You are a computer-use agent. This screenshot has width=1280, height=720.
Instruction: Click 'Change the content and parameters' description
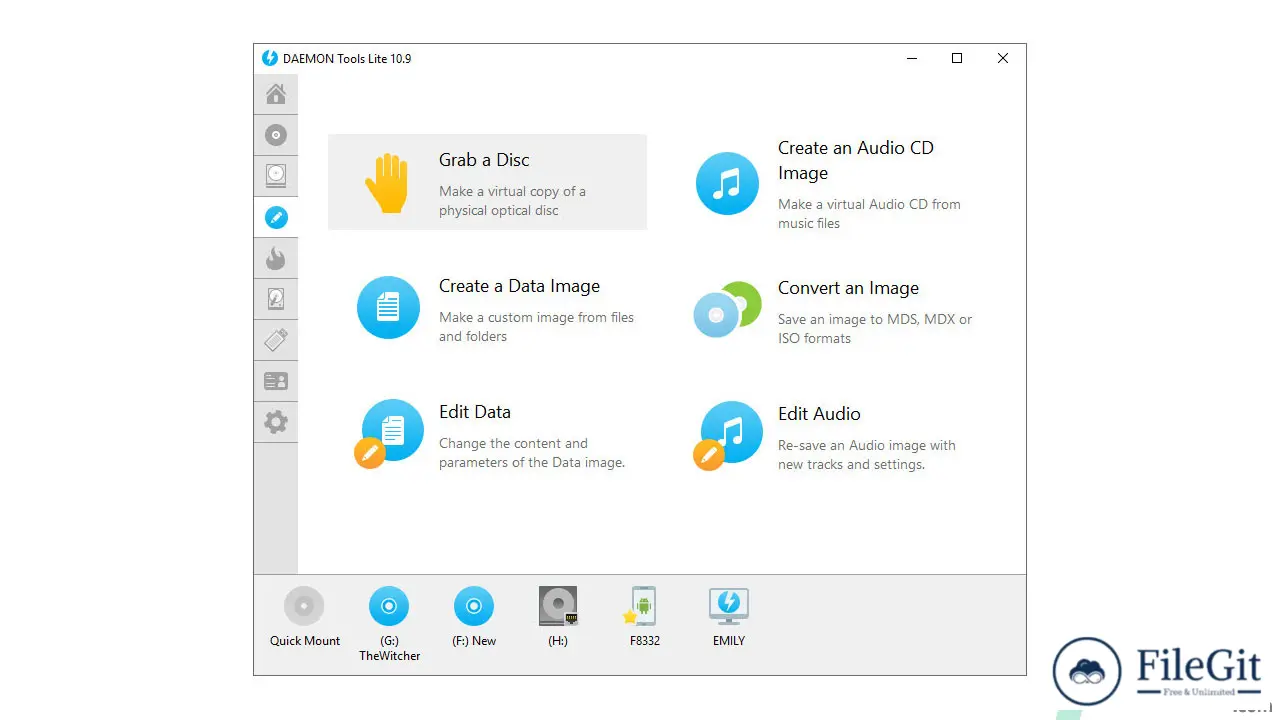pos(532,453)
